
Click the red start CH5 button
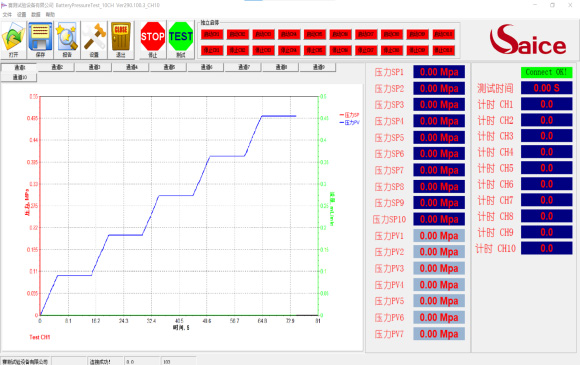tap(315, 34)
